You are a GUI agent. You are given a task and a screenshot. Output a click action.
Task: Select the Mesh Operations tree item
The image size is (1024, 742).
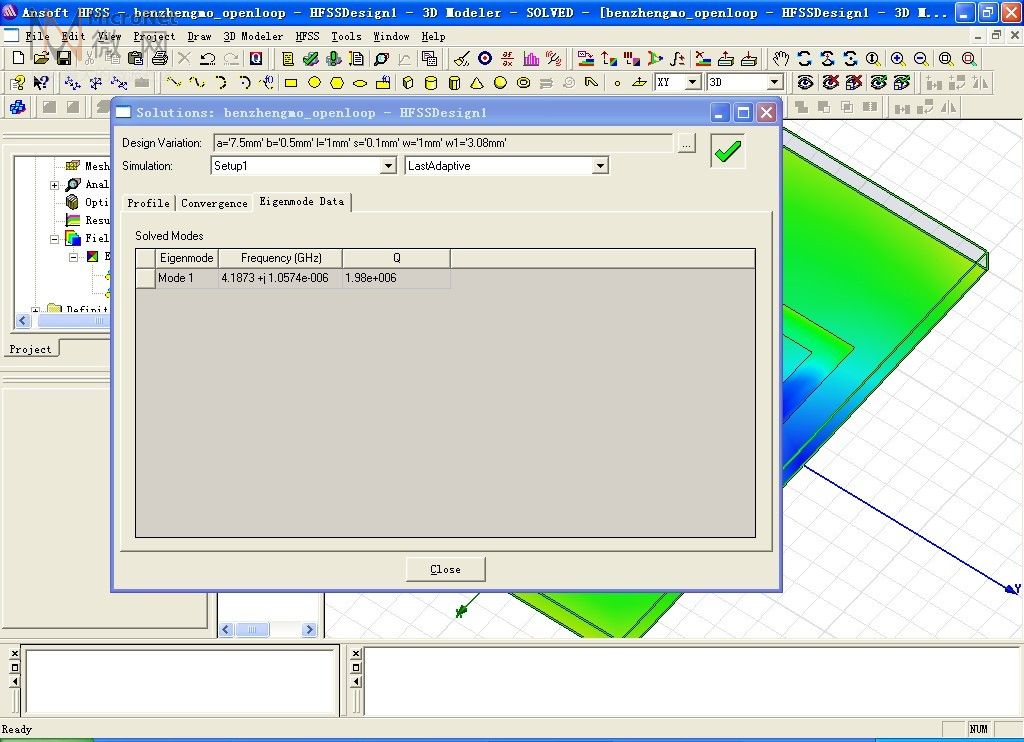click(88, 166)
